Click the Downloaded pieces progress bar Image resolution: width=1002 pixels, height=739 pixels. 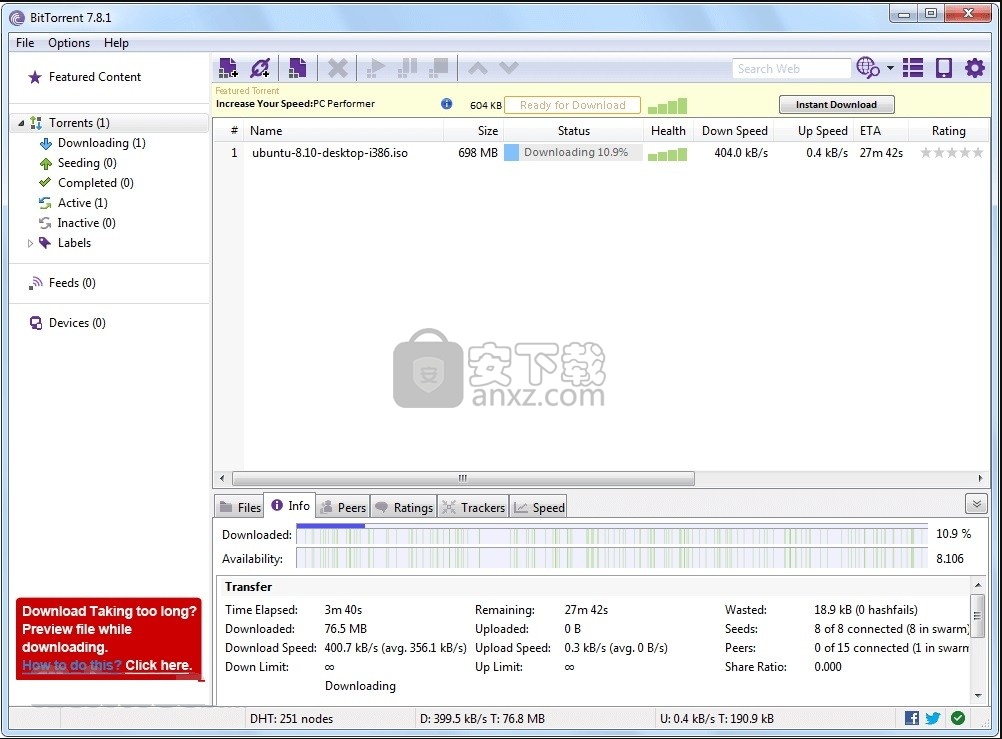pyautogui.click(x=612, y=534)
